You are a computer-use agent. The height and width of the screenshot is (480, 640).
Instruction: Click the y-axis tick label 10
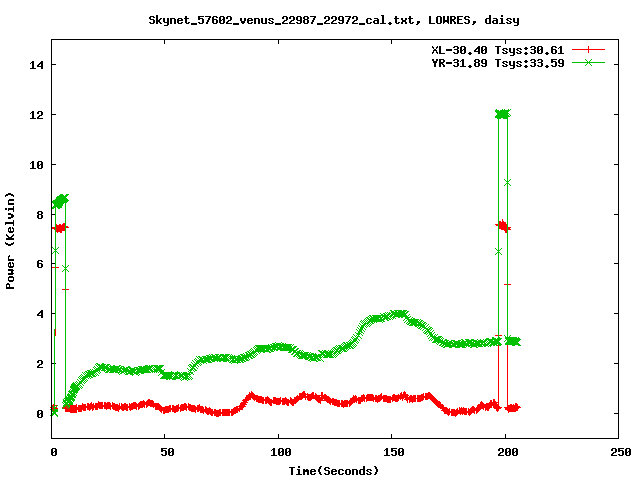pyautogui.click(x=36, y=165)
